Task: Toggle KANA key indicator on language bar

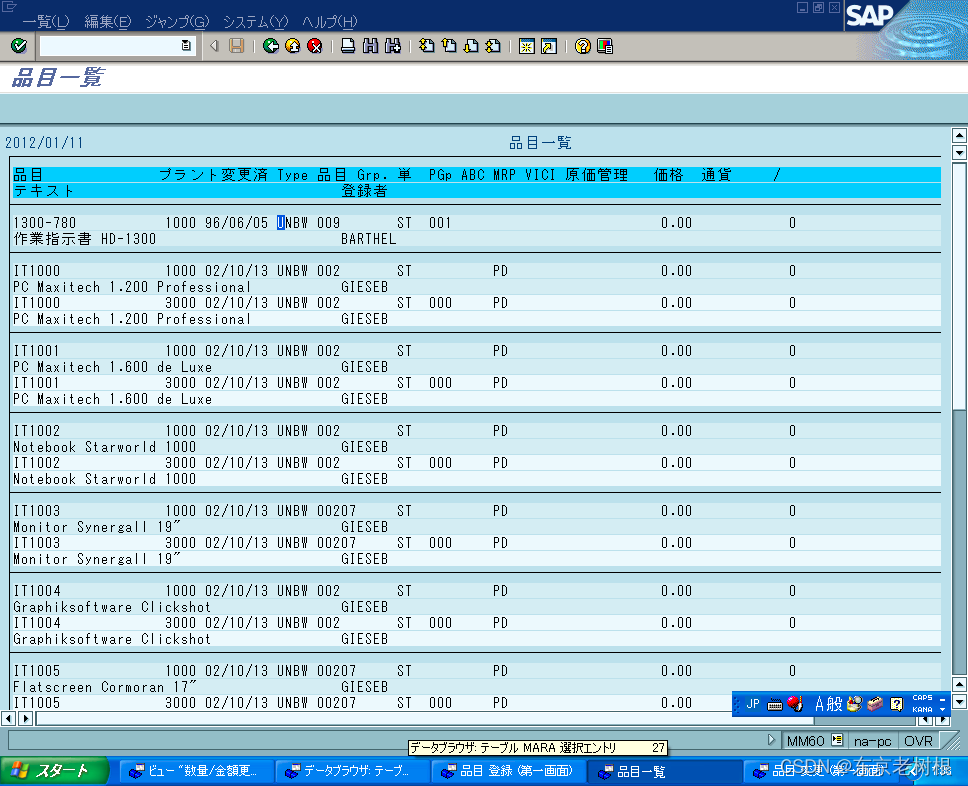Action: [922, 709]
